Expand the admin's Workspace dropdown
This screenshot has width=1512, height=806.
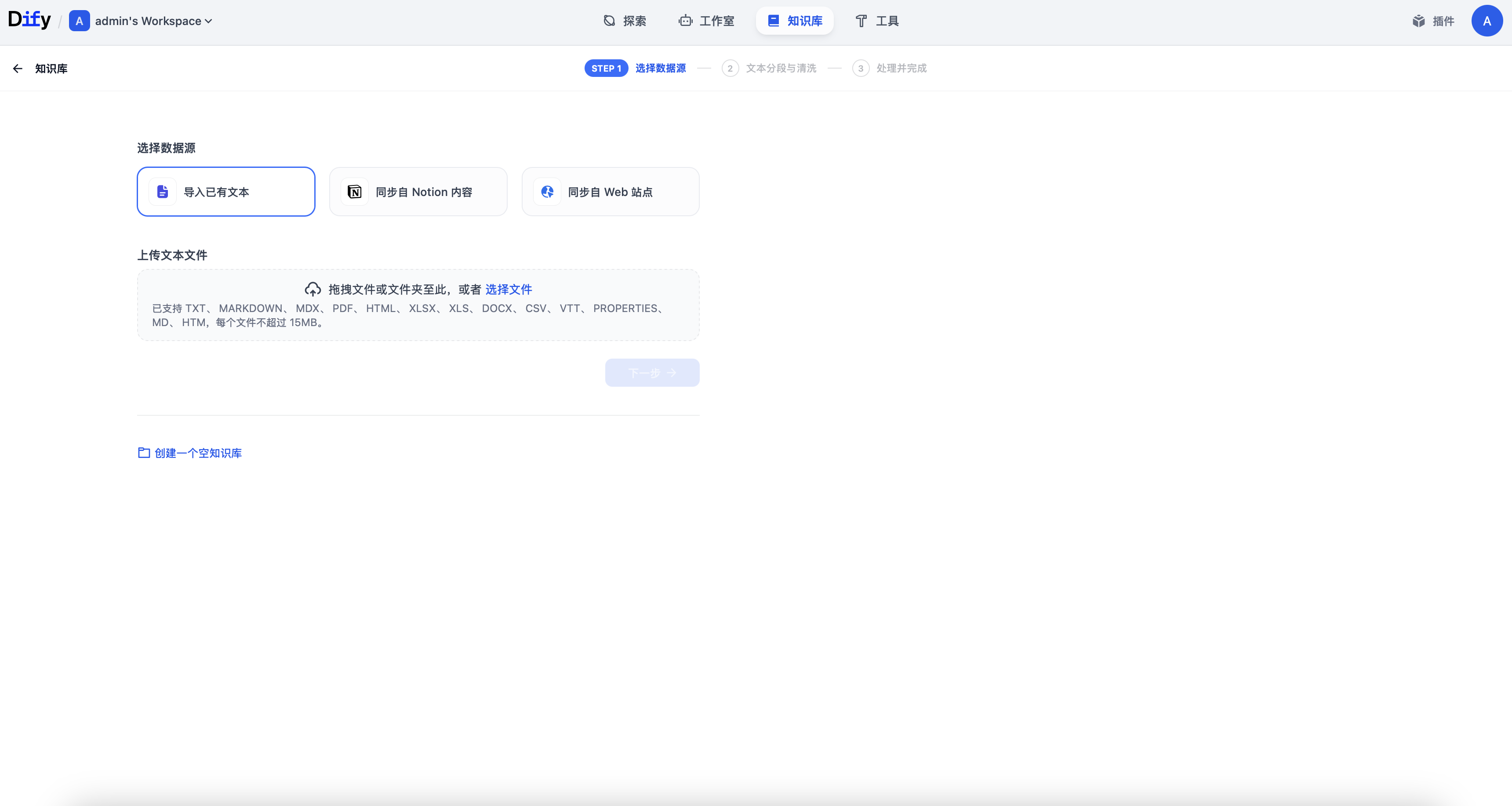pyautogui.click(x=153, y=21)
